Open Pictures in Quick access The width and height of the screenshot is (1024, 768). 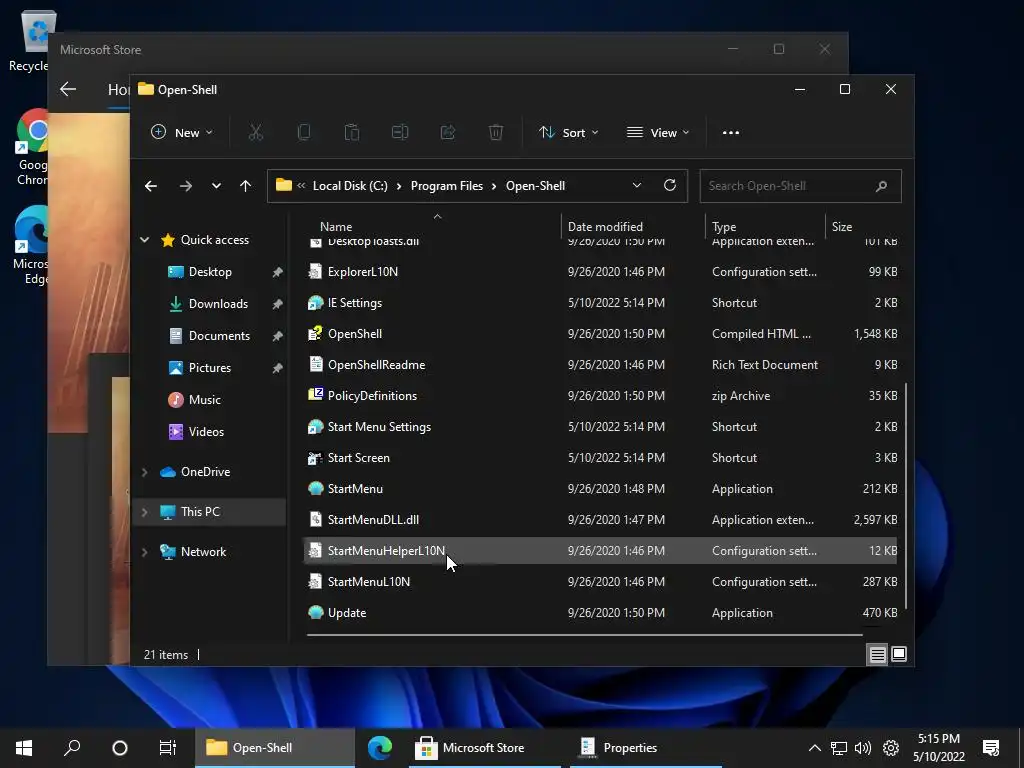coord(210,368)
